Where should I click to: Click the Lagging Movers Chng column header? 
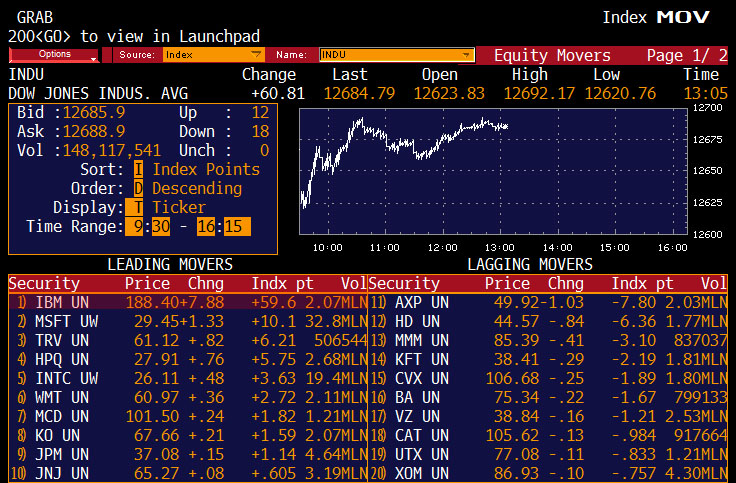[x=566, y=284]
